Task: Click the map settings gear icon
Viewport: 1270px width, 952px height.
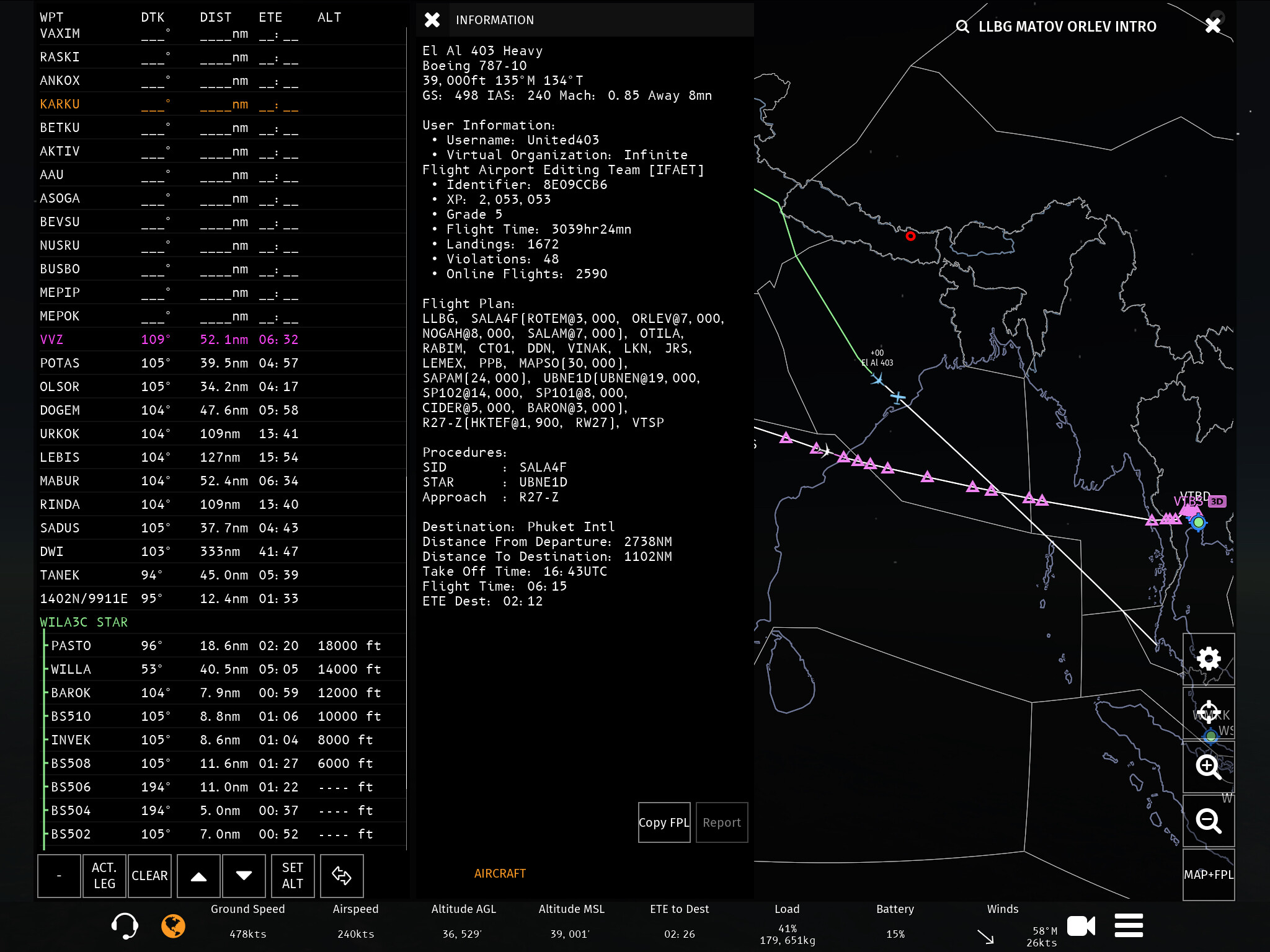Action: 1208,658
